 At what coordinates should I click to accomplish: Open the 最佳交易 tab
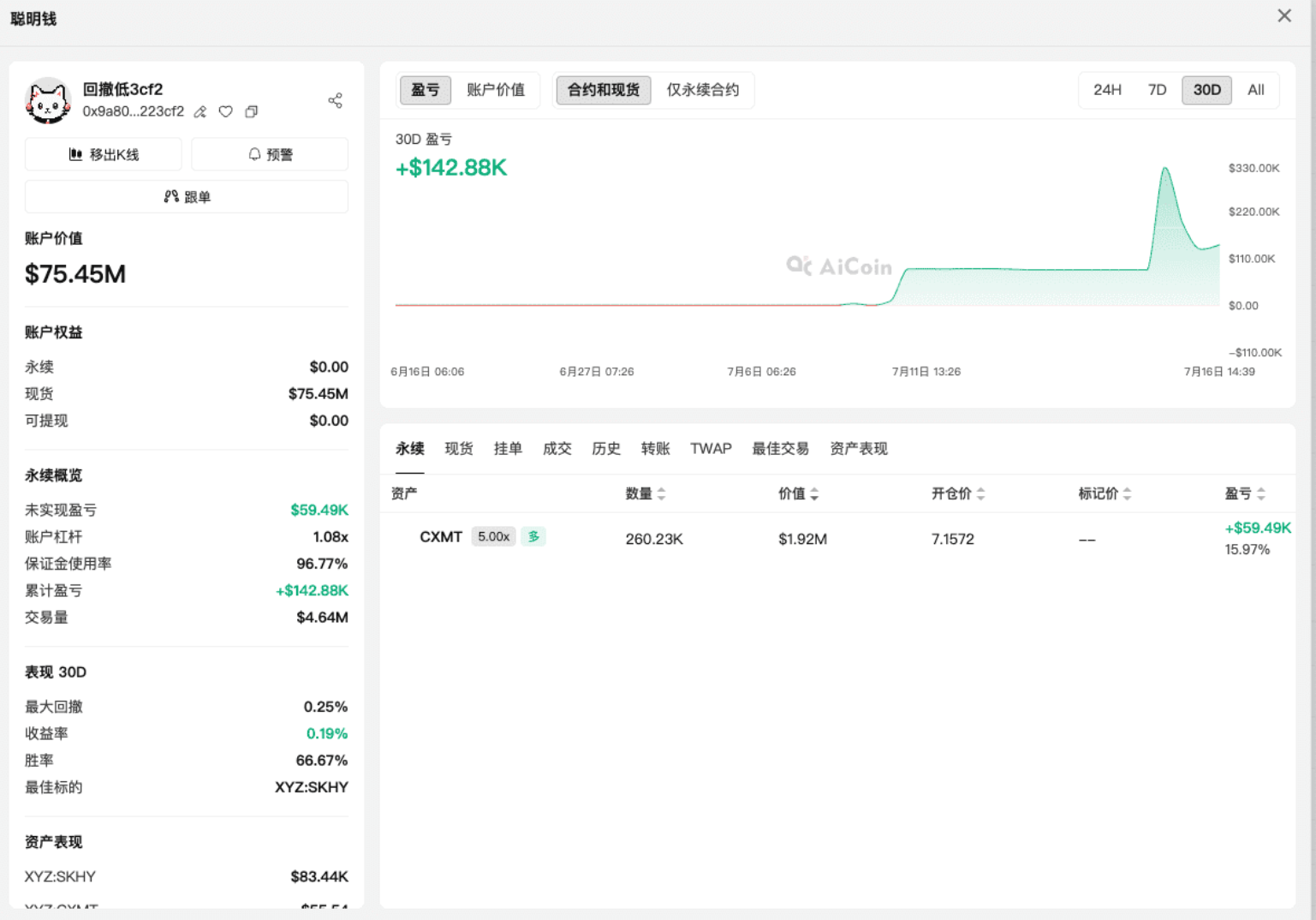click(x=780, y=449)
